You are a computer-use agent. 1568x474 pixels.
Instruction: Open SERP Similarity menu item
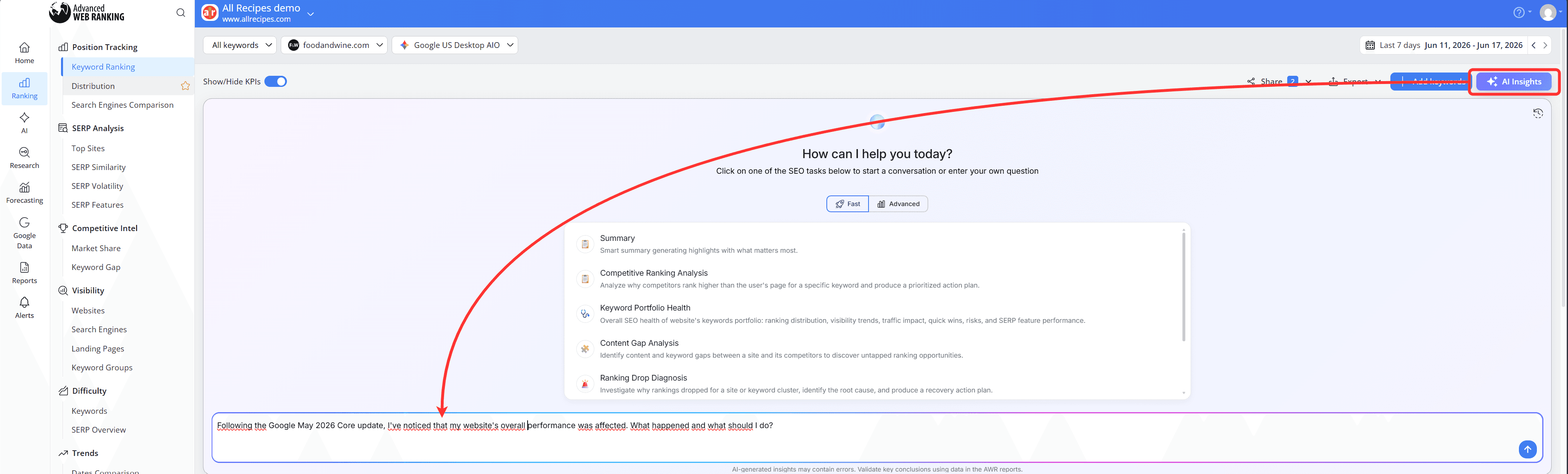(x=99, y=167)
